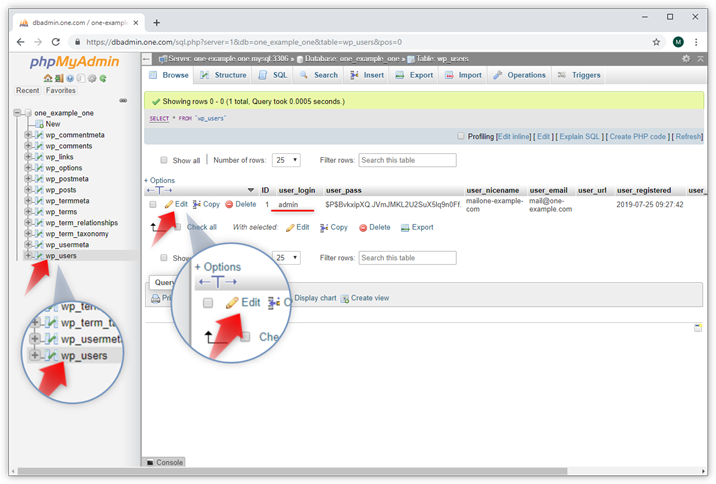Tick the top Show all checkbox
The width and height of the screenshot is (716, 484).
point(164,160)
